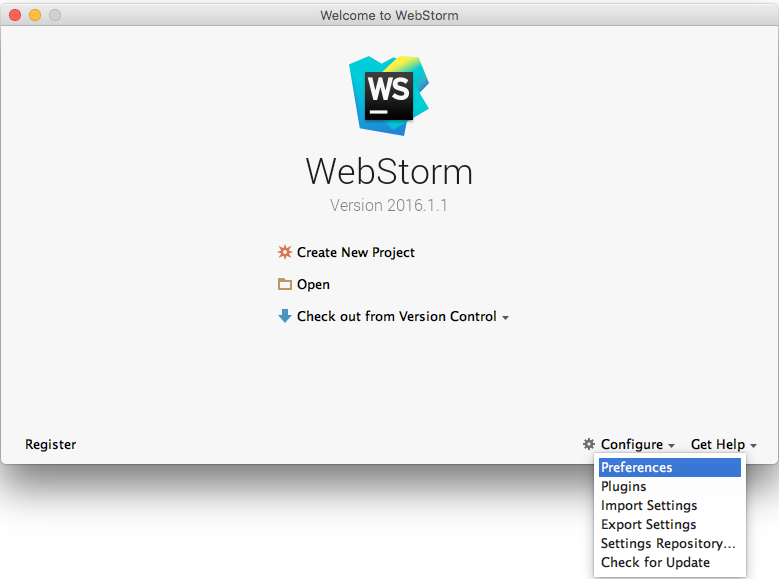Screen dimensions: 779x579
Task: Select the Import Settings menu entry
Action: 649,505
